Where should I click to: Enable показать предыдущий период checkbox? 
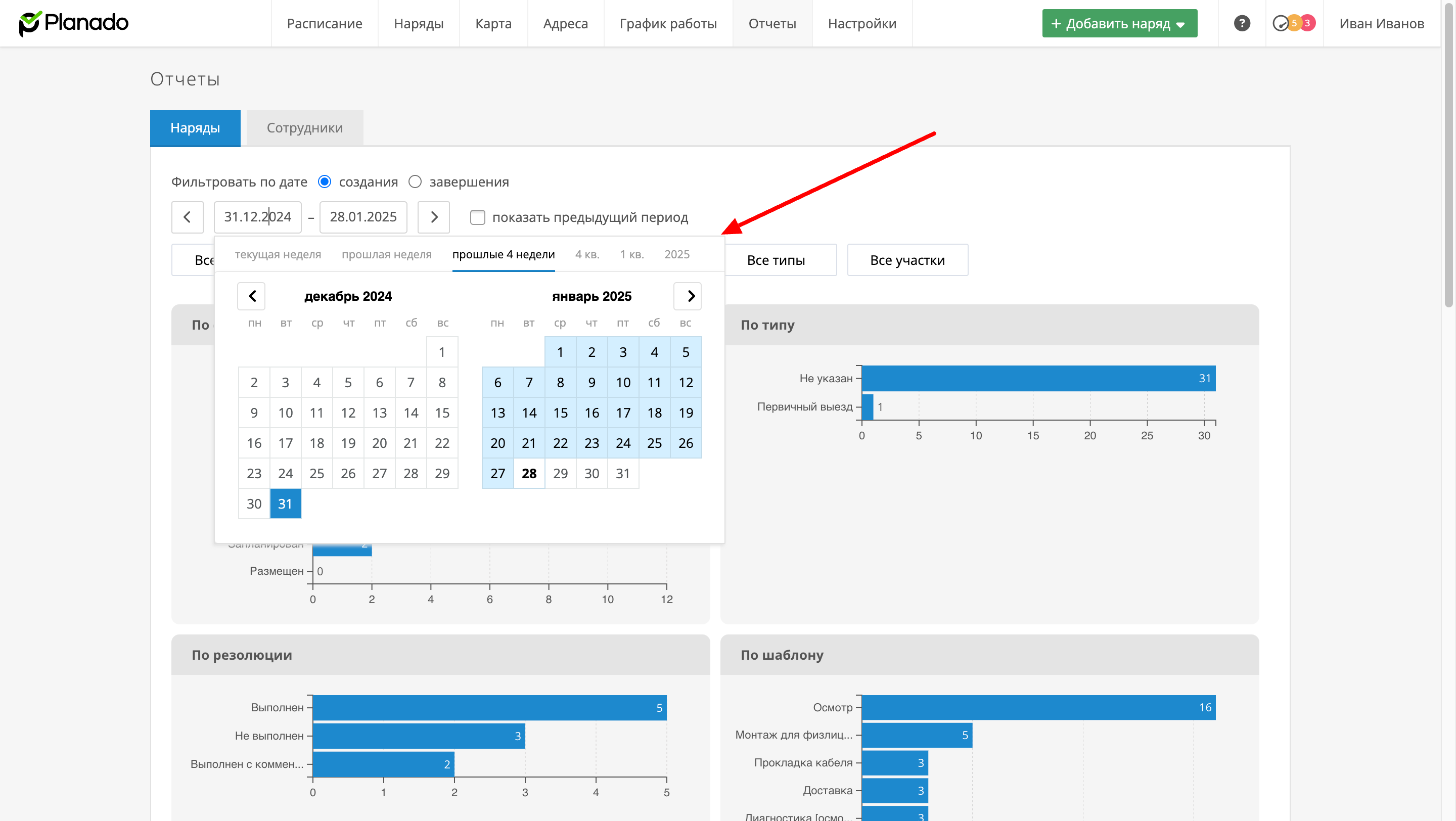click(478, 217)
